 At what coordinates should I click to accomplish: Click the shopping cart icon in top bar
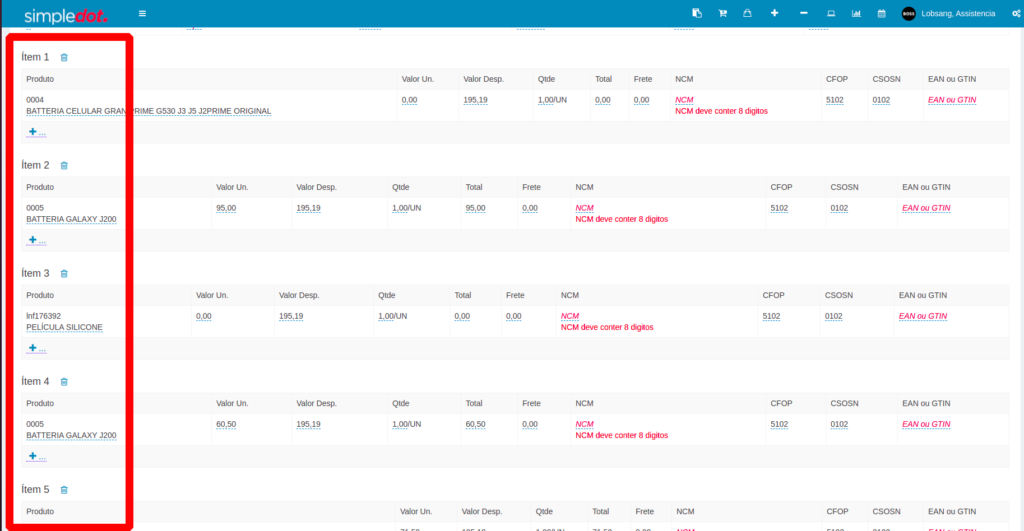(x=722, y=13)
